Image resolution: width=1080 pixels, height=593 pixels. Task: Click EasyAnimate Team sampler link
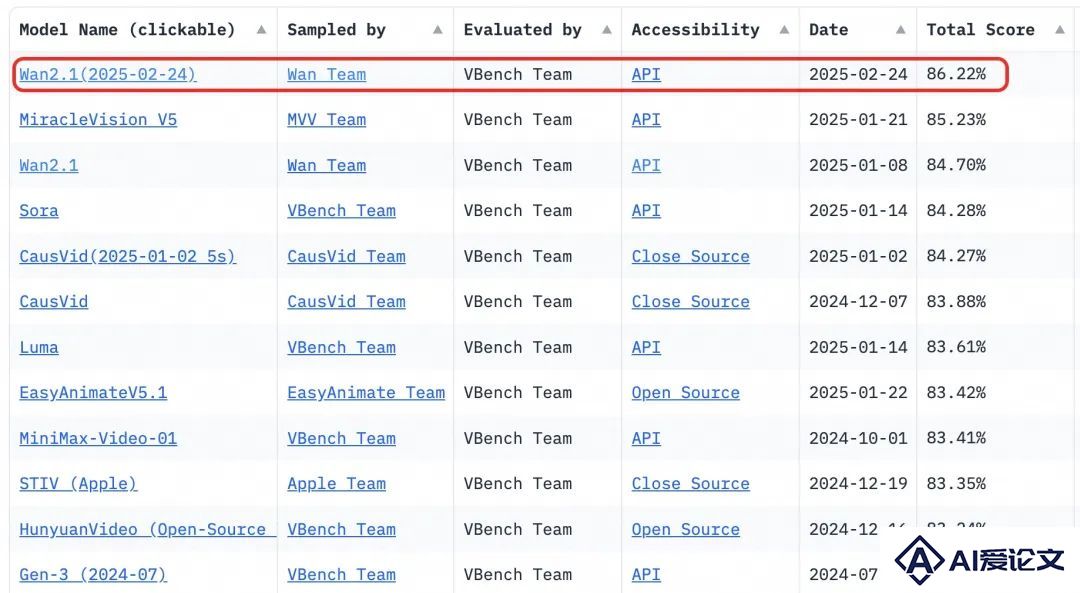coord(366,393)
